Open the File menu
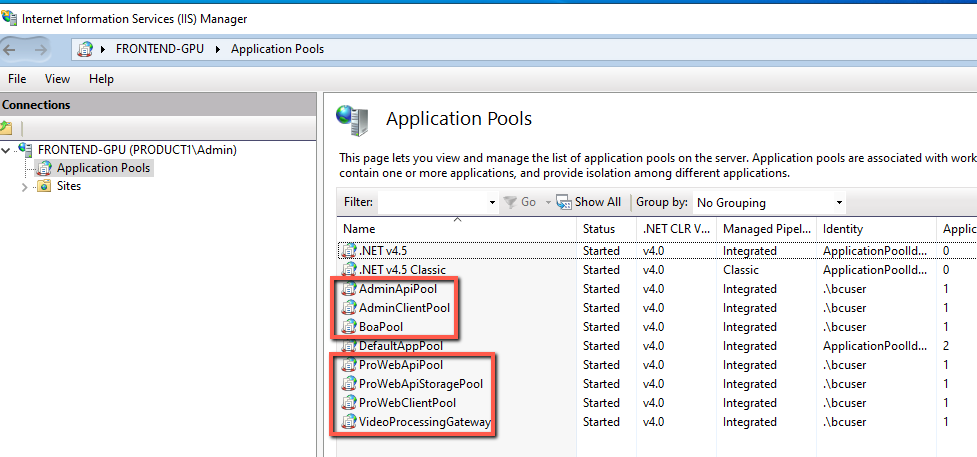 (x=17, y=79)
